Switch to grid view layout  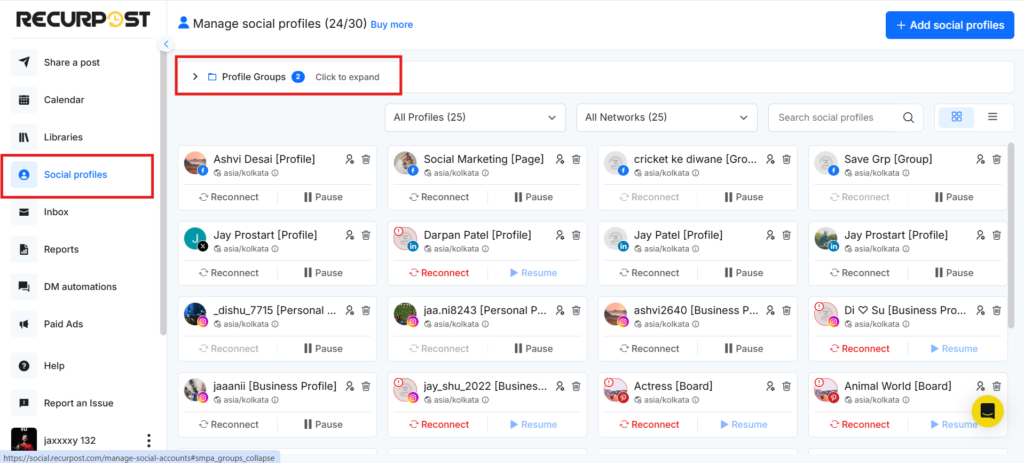tap(957, 117)
